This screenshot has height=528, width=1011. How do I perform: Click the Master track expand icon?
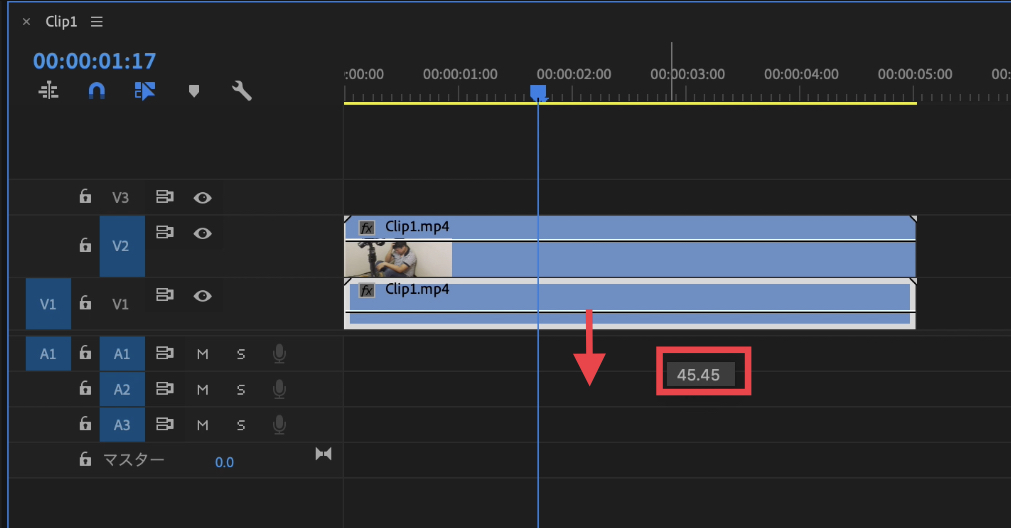pyautogui.click(x=323, y=454)
